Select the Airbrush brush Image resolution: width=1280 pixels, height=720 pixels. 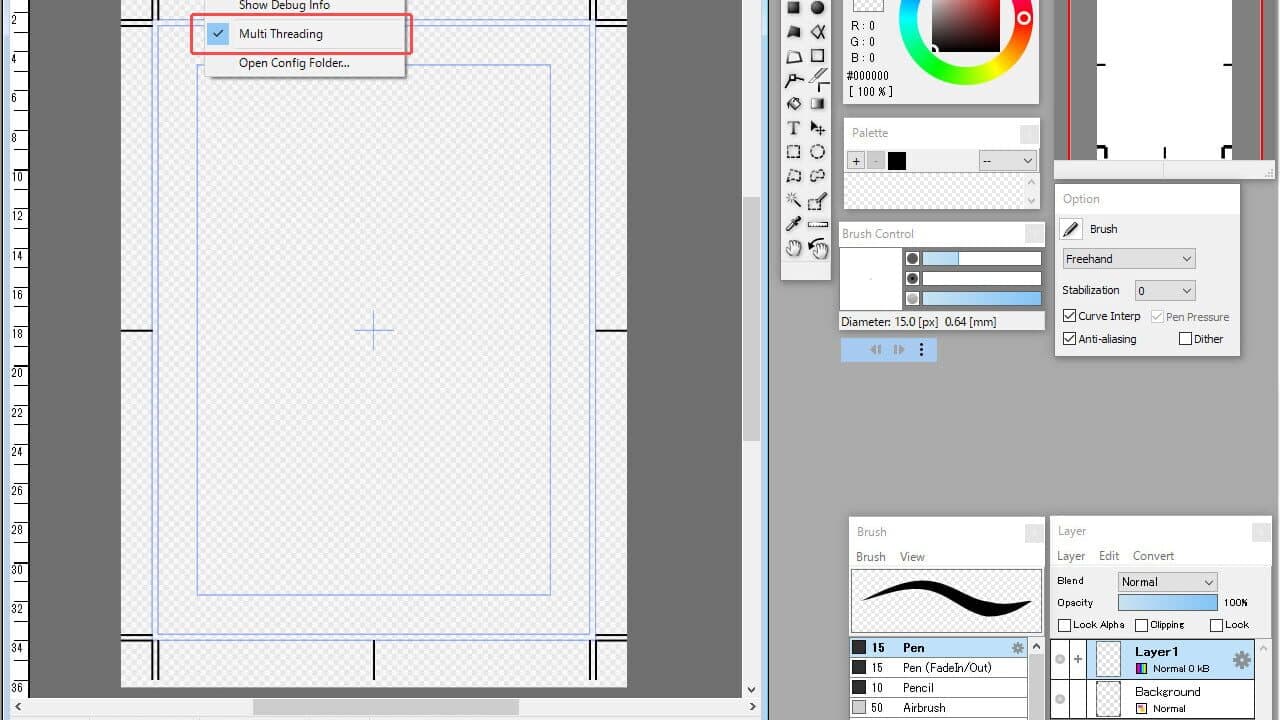coord(938,707)
